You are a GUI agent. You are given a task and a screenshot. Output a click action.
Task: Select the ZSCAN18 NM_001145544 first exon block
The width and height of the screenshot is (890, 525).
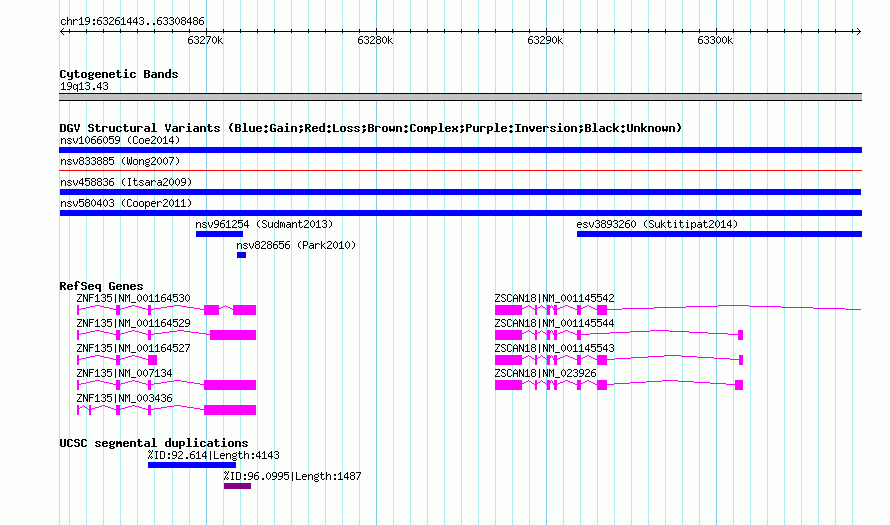pyautogui.click(x=508, y=335)
